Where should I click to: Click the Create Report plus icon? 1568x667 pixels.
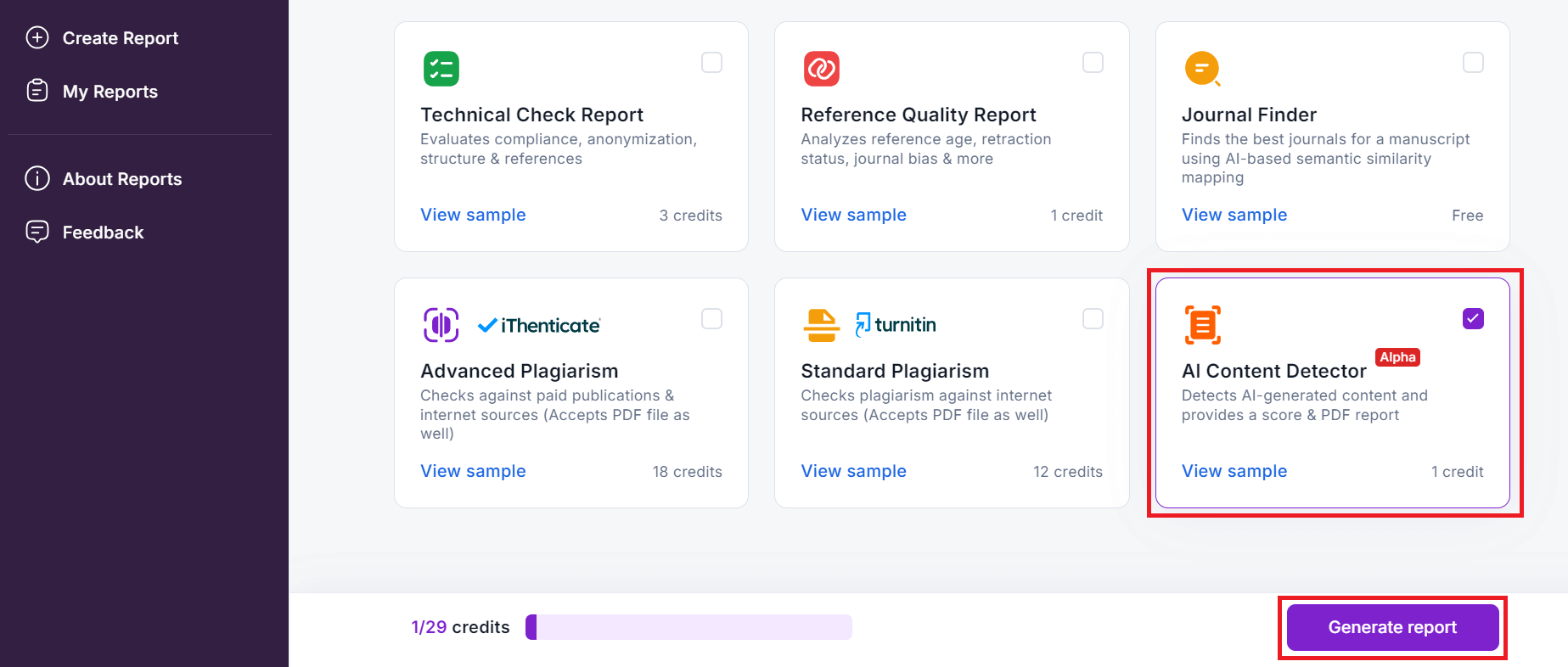[37, 37]
